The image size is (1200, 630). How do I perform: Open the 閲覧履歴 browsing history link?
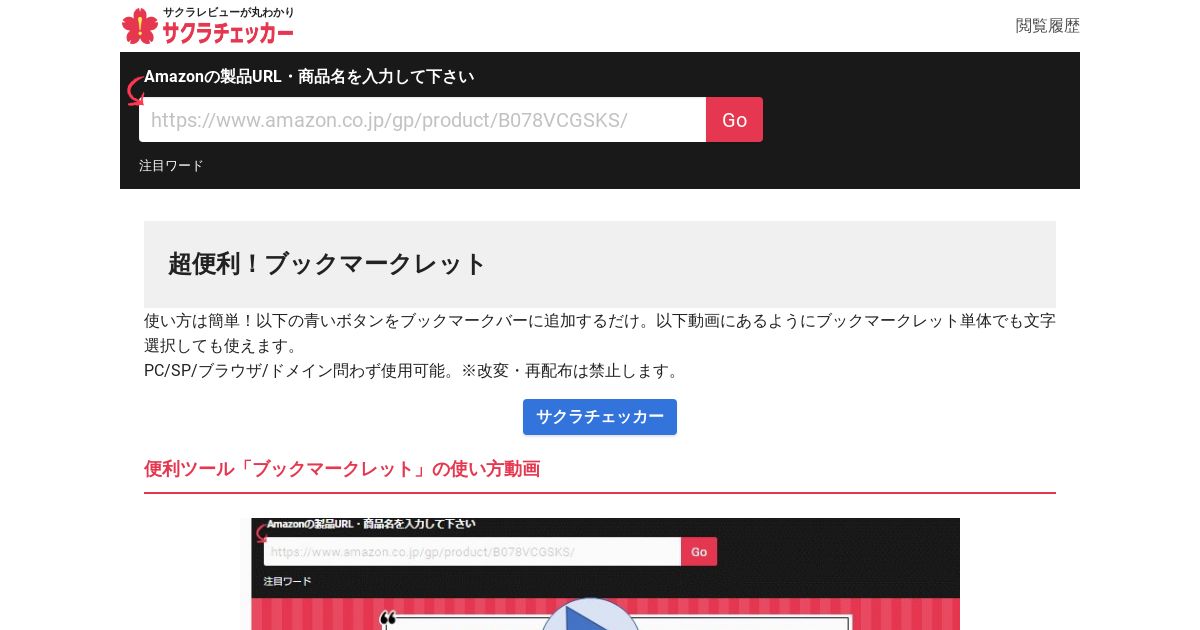(x=1047, y=26)
